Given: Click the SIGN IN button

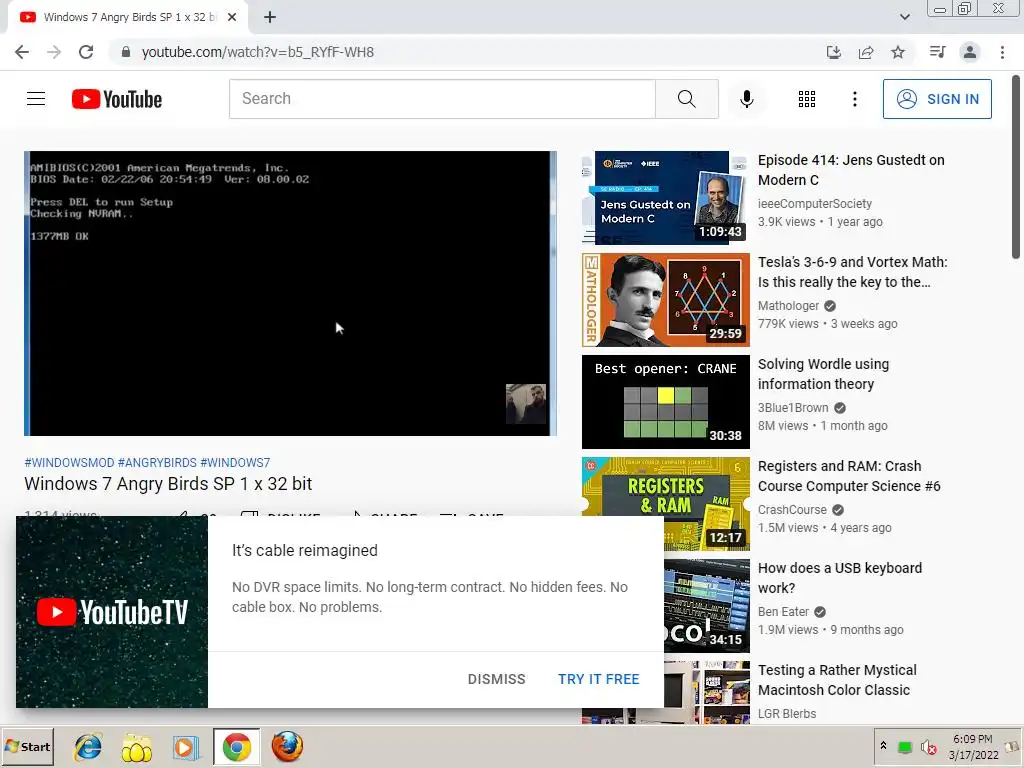Looking at the screenshot, I should [x=937, y=99].
